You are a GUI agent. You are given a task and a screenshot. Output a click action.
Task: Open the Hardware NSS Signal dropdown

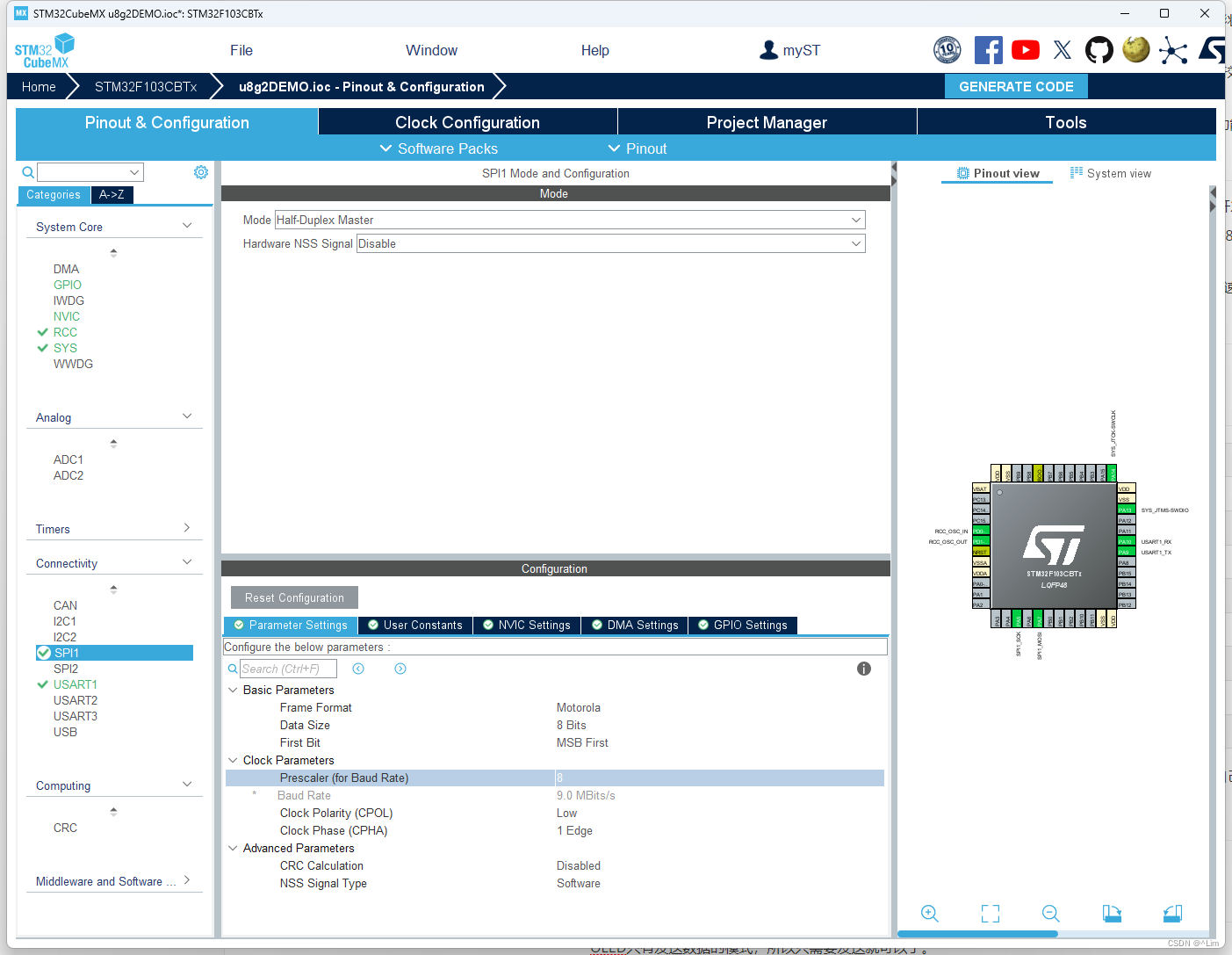click(611, 243)
